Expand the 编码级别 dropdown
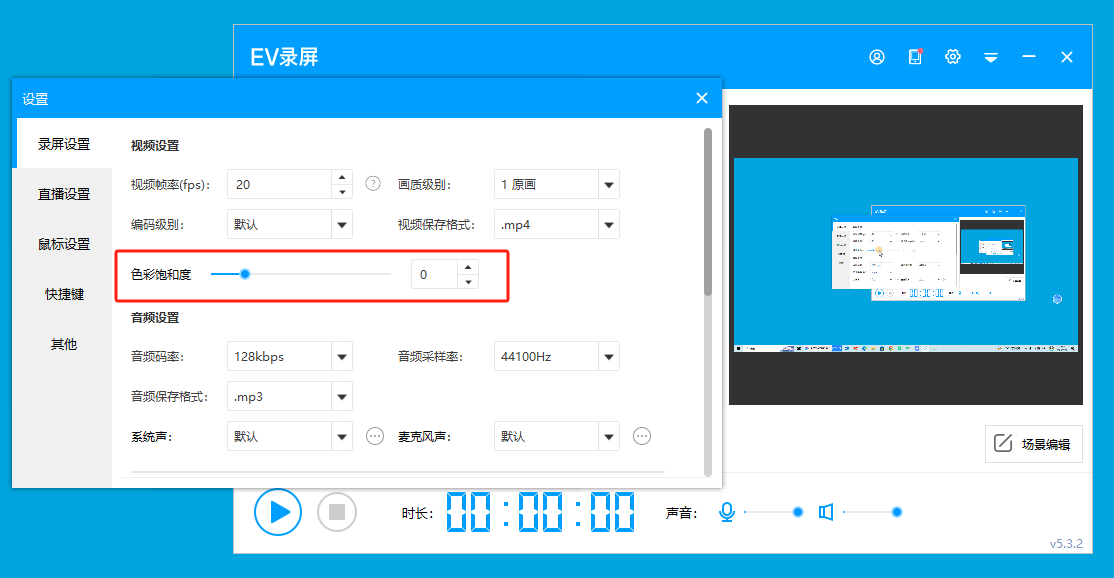The width and height of the screenshot is (1114, 578). [342, 225]
